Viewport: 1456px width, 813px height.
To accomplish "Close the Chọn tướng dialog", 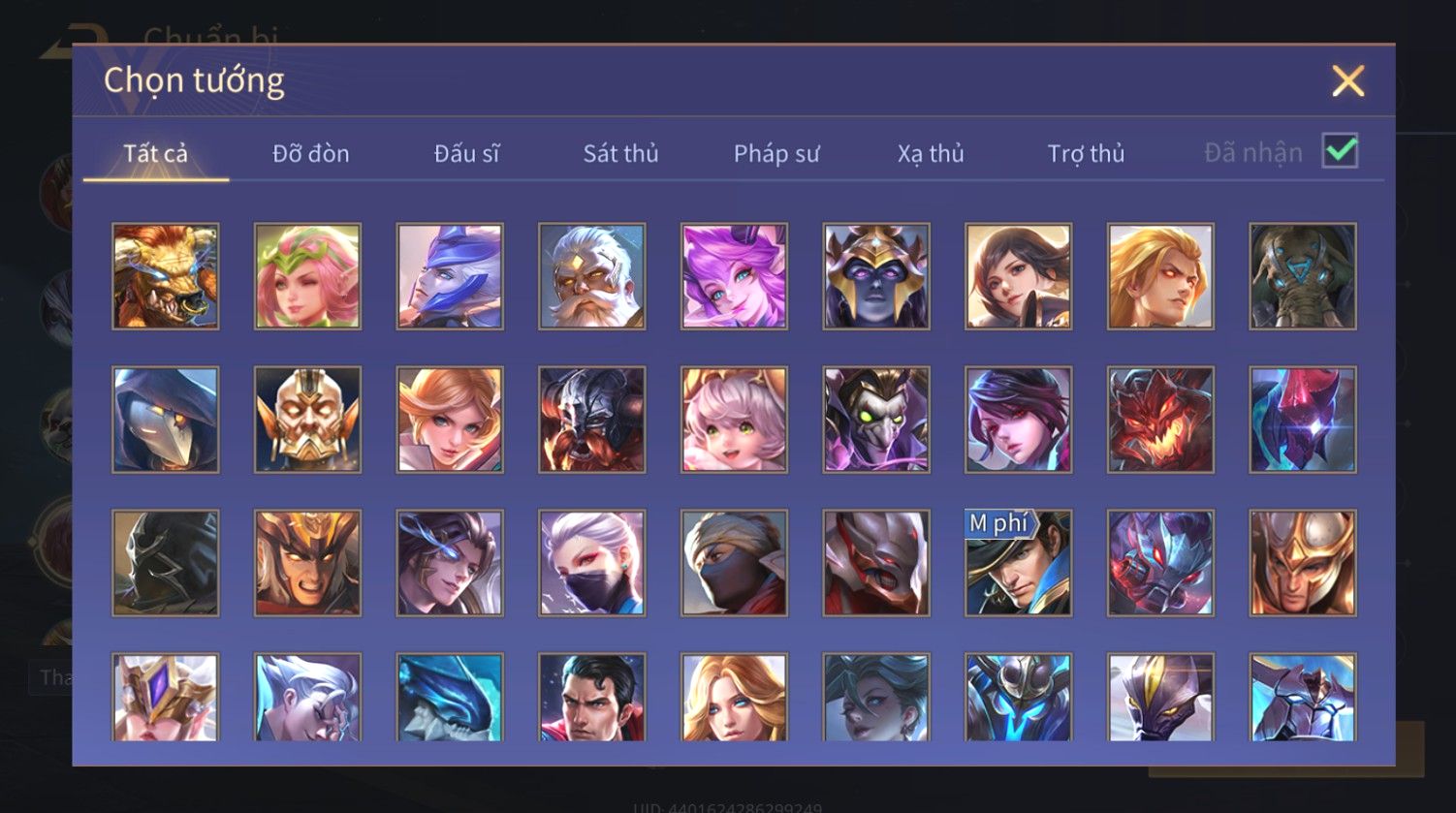I will tap(1347, 80).
